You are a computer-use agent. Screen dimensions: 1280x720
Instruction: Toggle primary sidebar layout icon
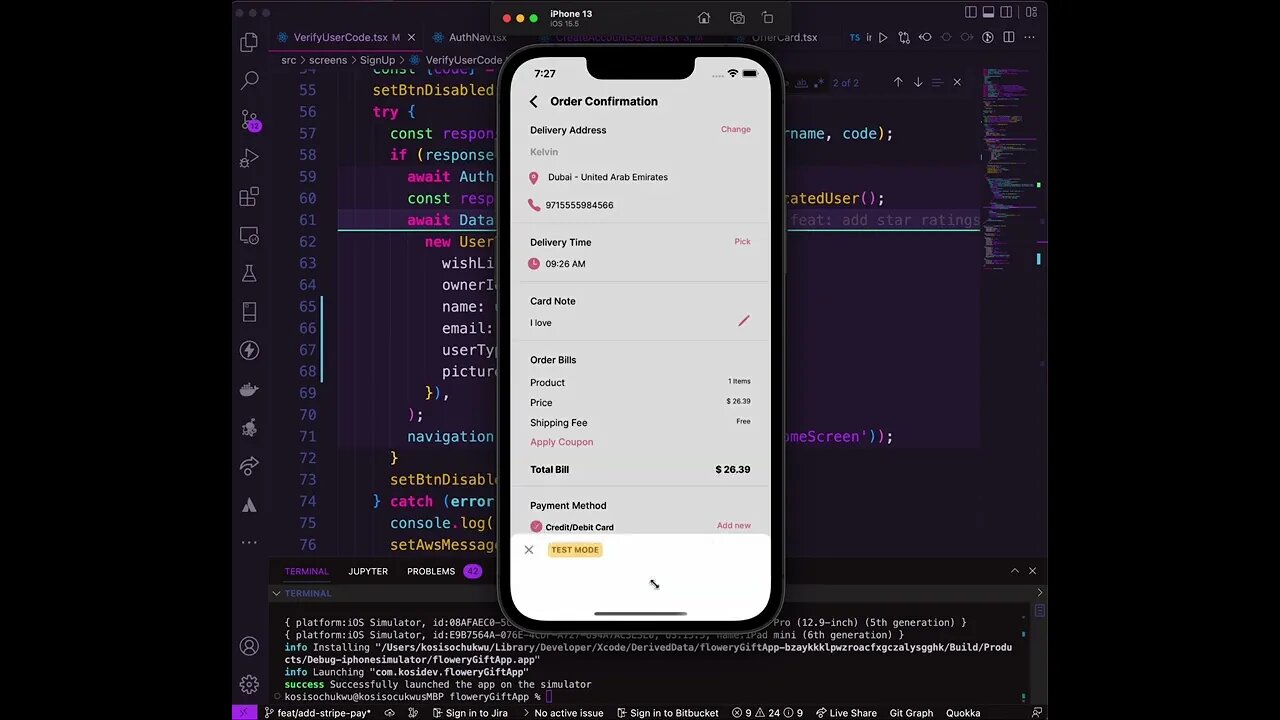tap(970, 12)
